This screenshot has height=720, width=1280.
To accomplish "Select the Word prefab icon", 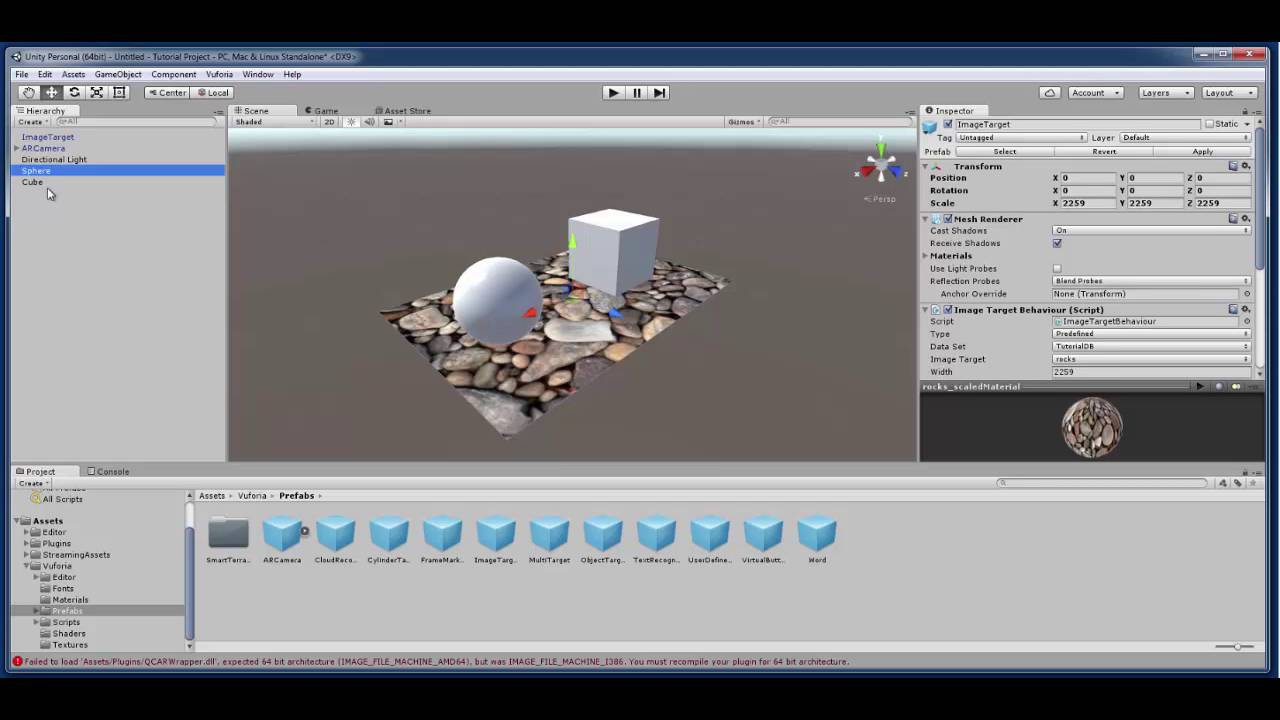I will (x=817, y=534).
